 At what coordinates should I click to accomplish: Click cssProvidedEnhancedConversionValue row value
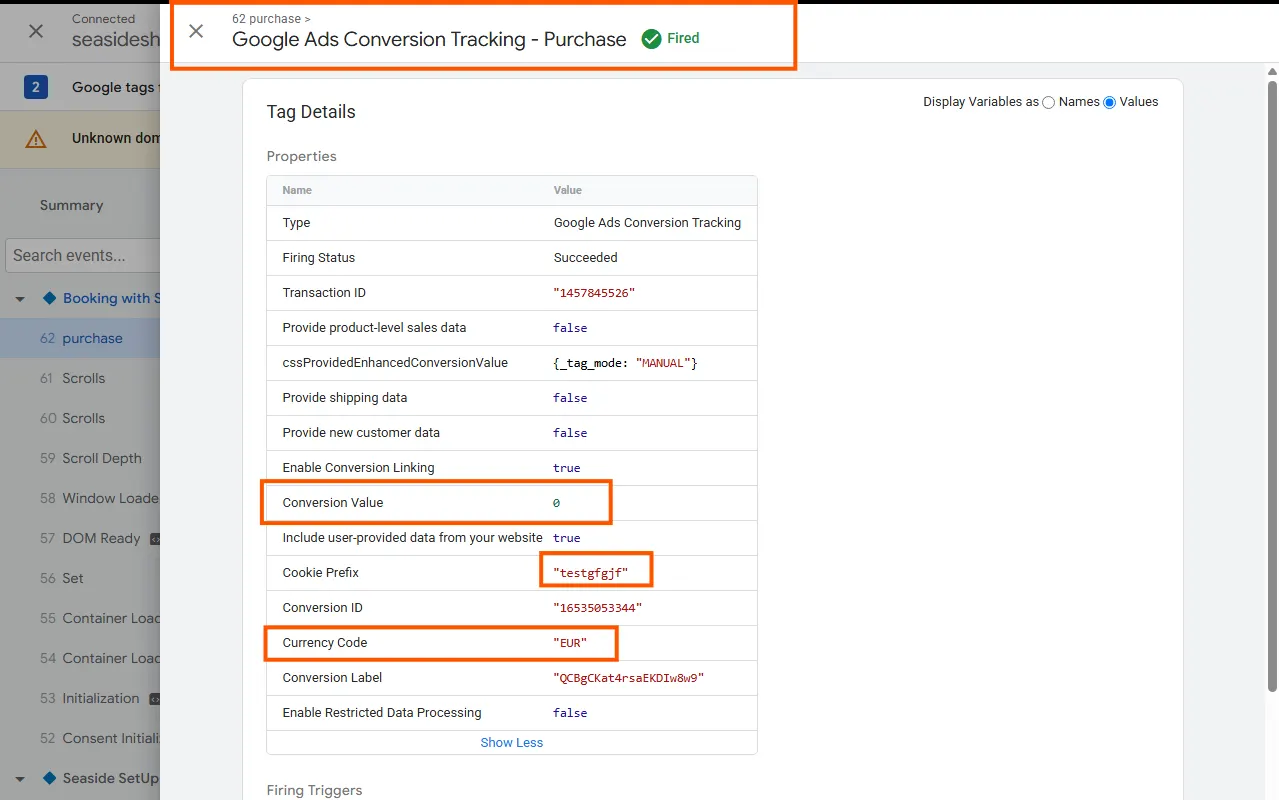pyautogui.click(x=625, y=363)
